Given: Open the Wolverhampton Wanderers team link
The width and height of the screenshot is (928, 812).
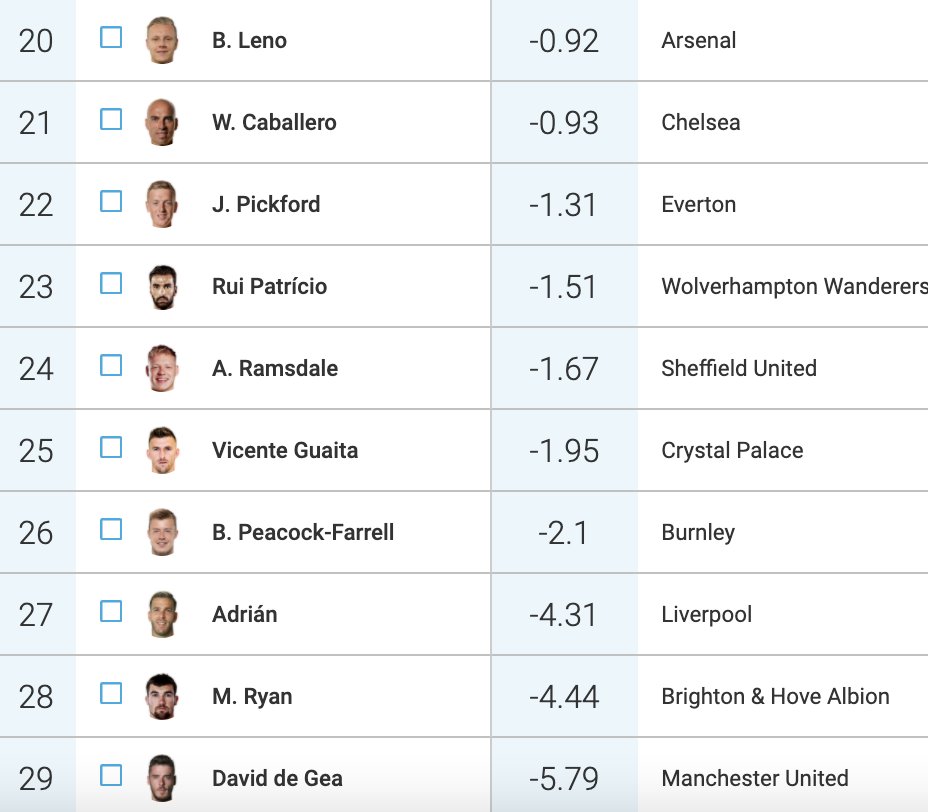Looking at the screenshot, I should click(794, 286).
